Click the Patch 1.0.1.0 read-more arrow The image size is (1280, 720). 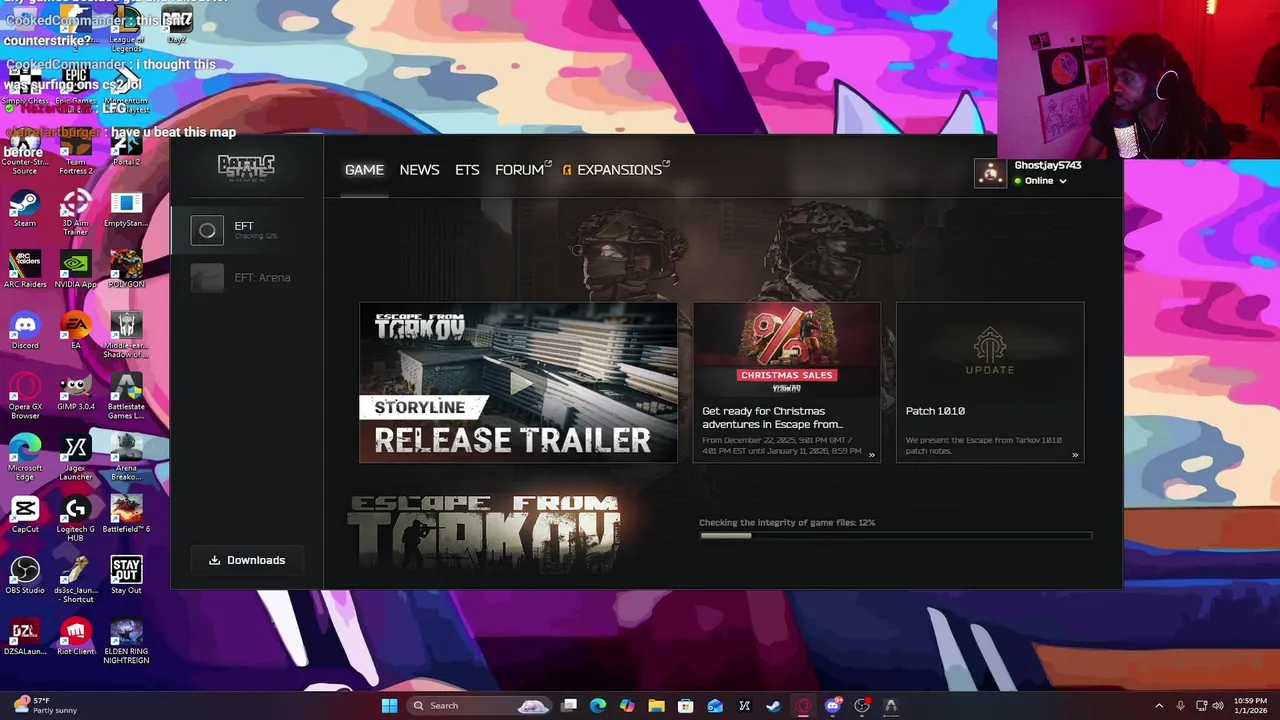tap(1075, 455)
